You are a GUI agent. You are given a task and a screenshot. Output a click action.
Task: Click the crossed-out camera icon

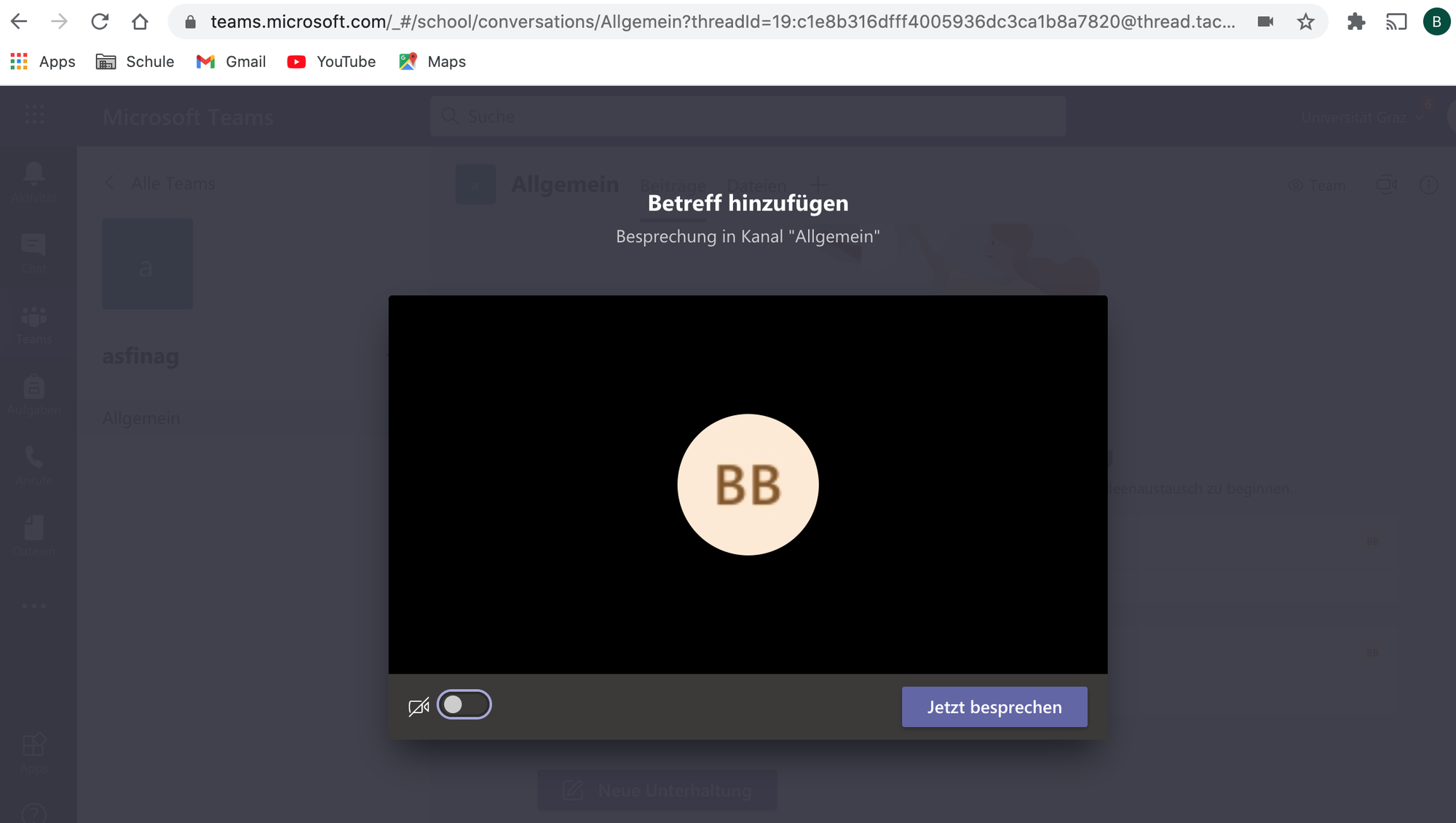pyautogui.click(x=419, y=706)
